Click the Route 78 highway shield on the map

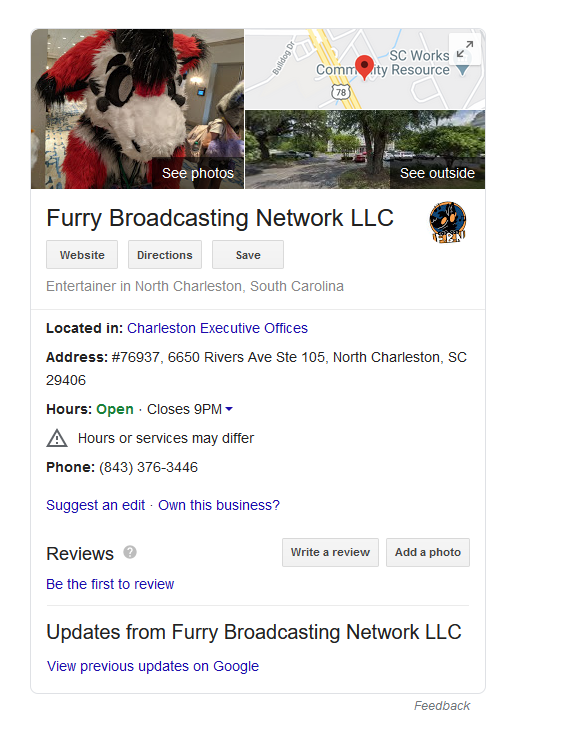341,92
